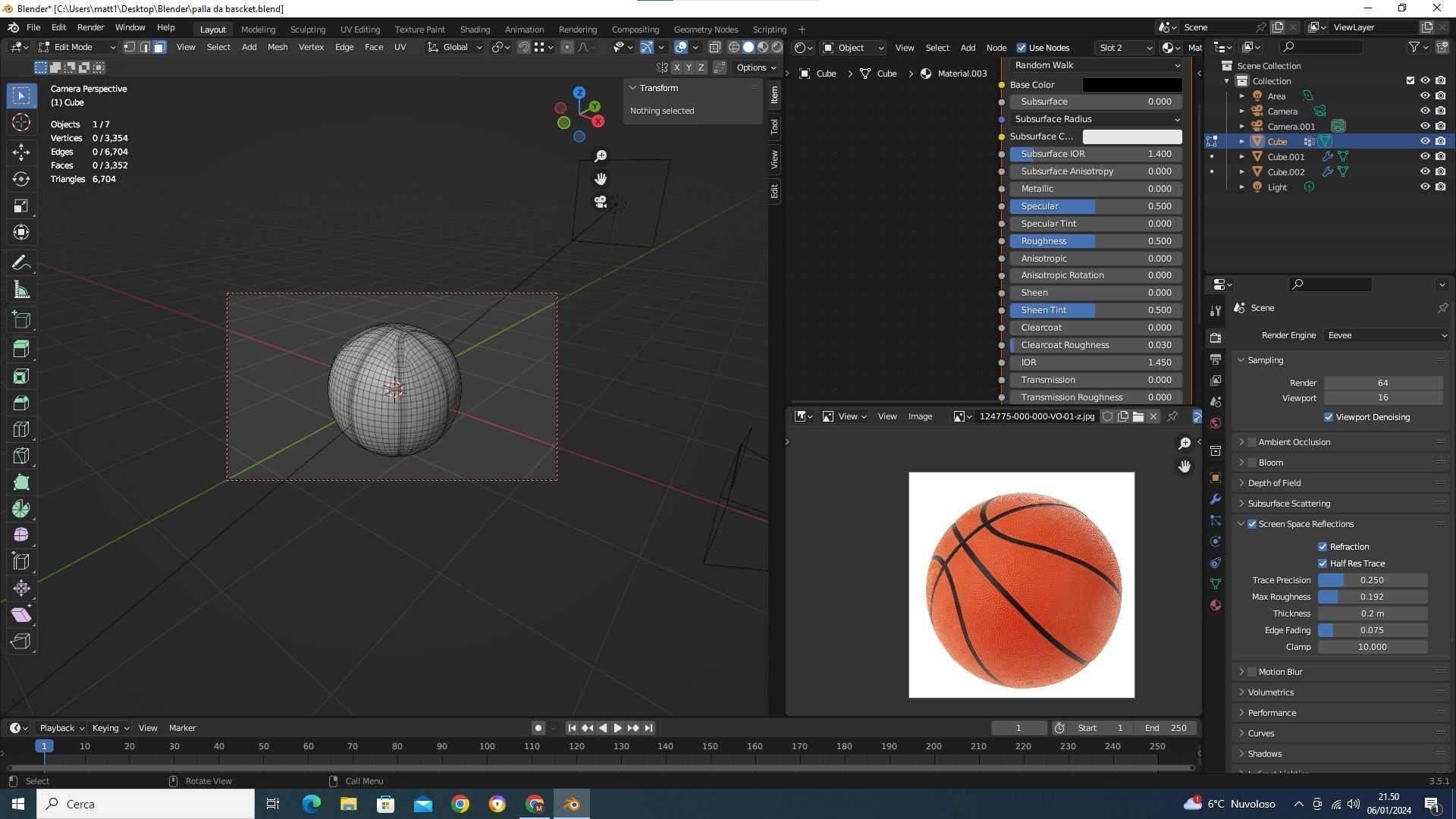
Task: Open the Render menu
Action: tap(90, 27)
